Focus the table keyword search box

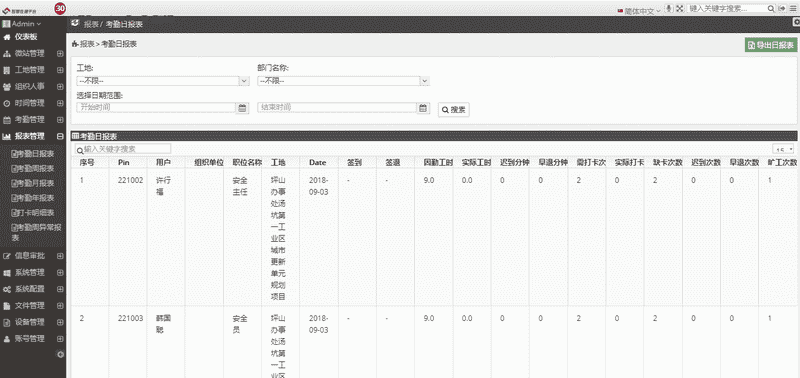click(123, 149)
